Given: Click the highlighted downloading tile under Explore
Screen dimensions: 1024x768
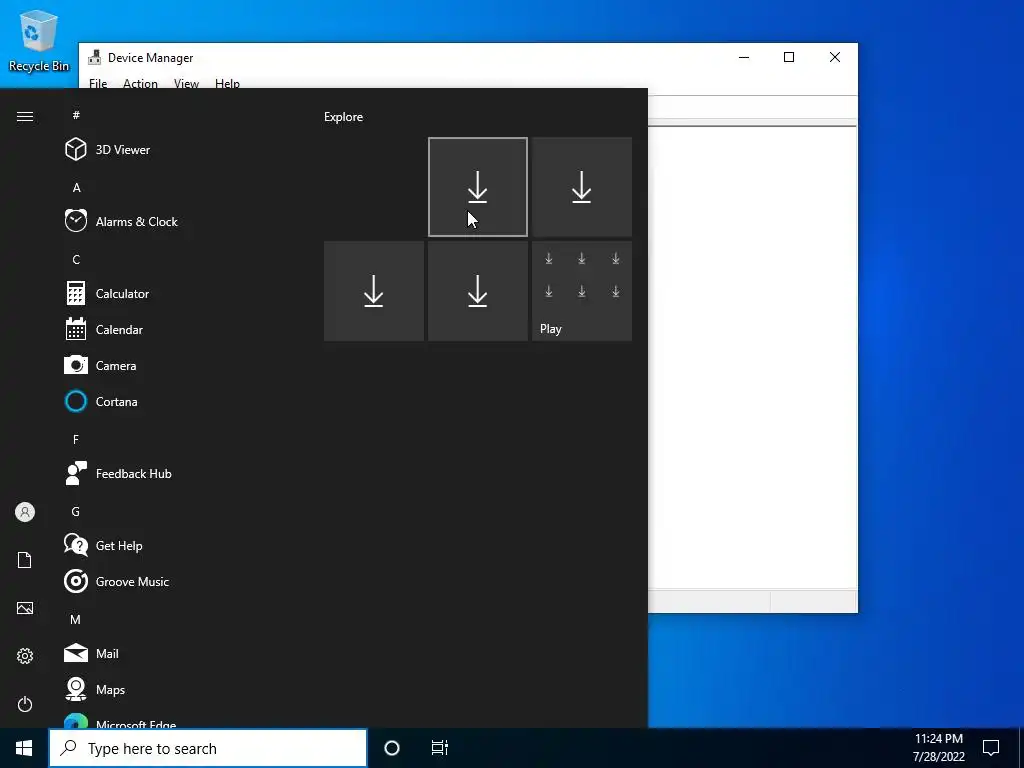Looking at the screenshot, I should pos(477,187).
